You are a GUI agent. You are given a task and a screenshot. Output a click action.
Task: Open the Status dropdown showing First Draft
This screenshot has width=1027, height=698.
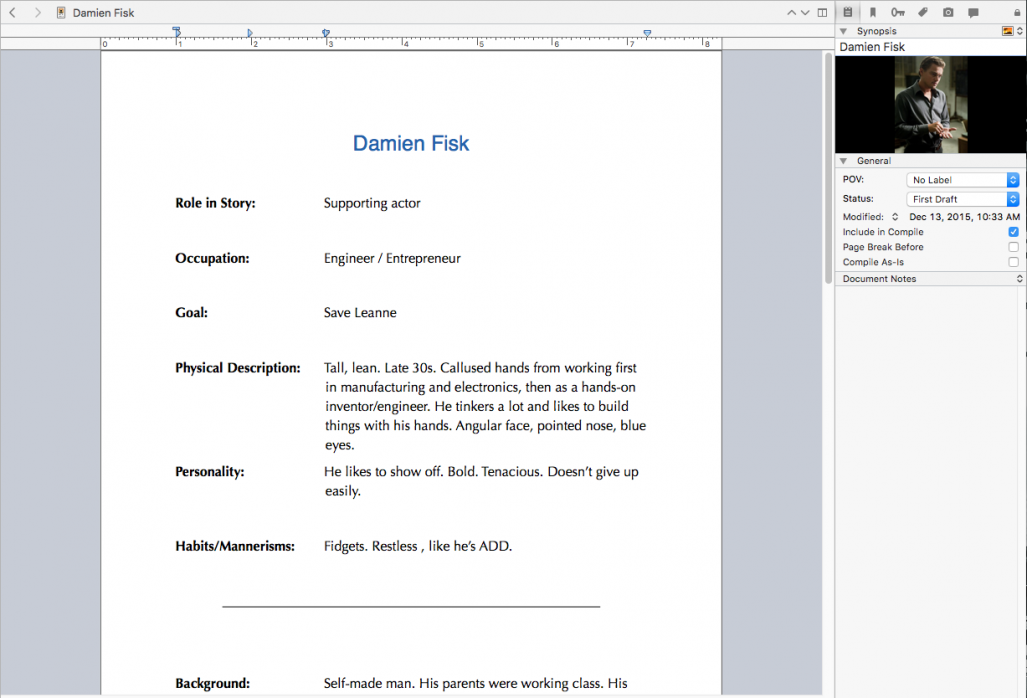963,199
